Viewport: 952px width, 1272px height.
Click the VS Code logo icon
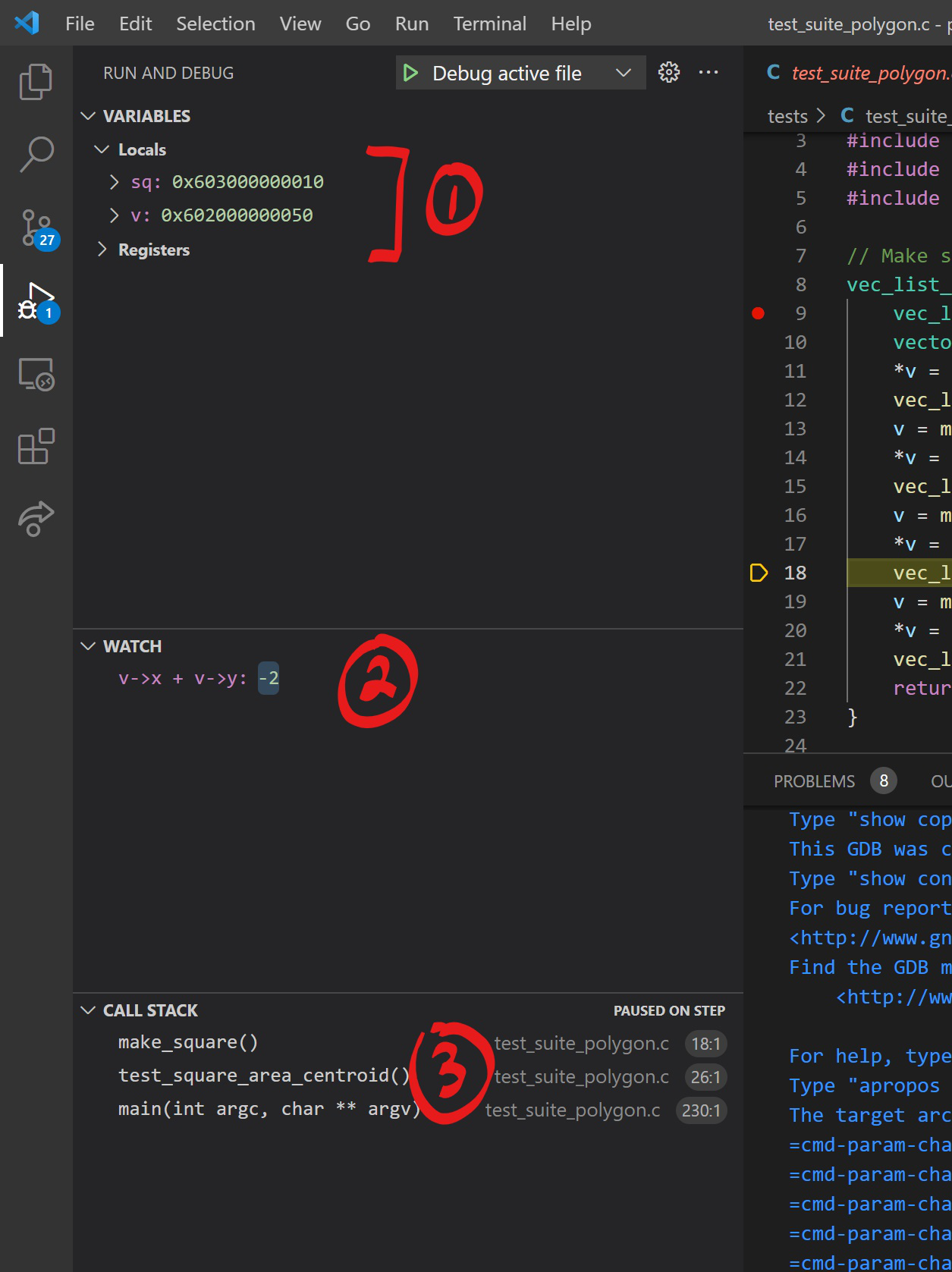pos(27,23)
